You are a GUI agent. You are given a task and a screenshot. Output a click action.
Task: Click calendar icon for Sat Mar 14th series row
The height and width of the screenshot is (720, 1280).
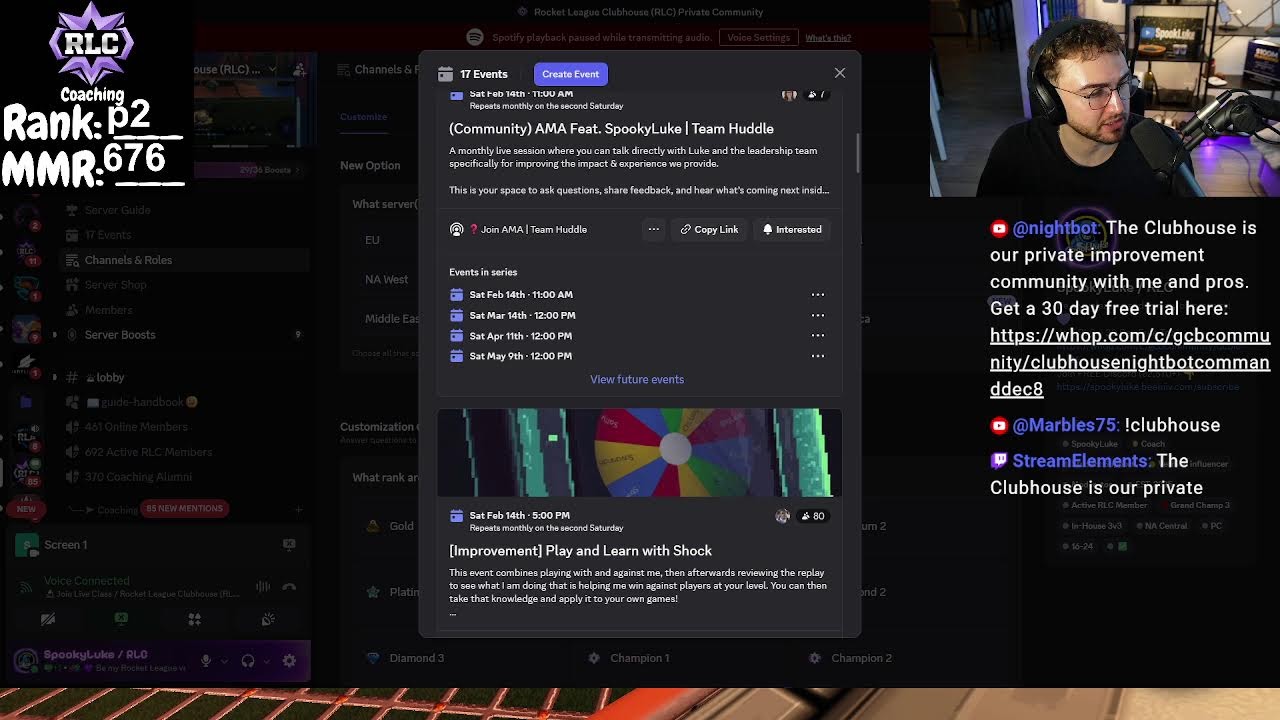[x=456, y=315]
